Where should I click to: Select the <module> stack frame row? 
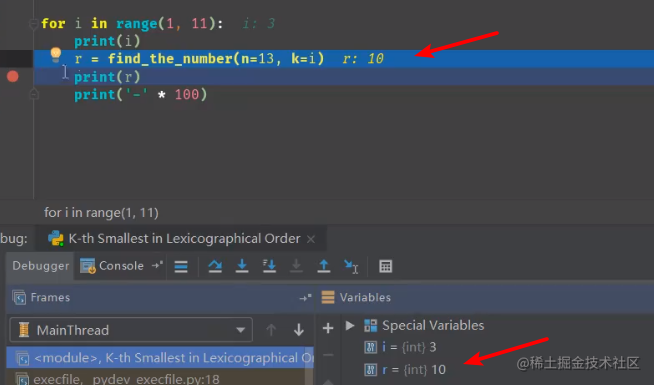[x=160, y=358]
